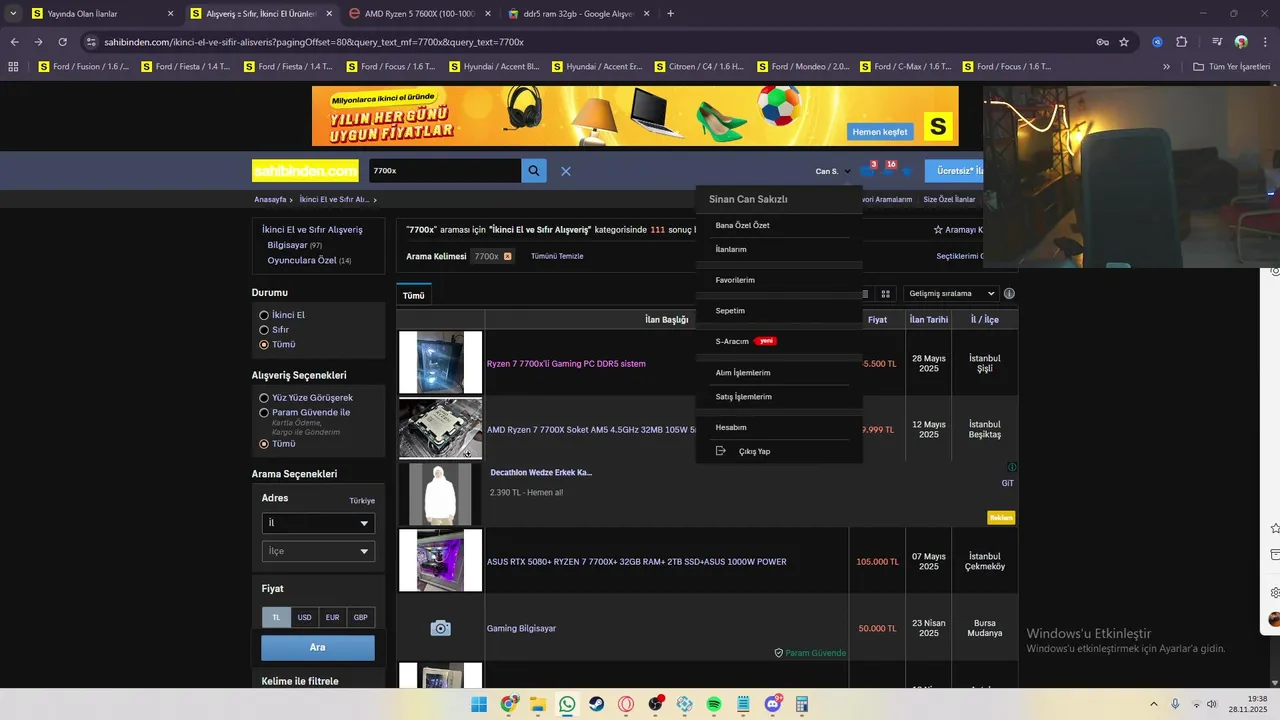Click the Hemen keşfet banner button

tap(880, 132)
